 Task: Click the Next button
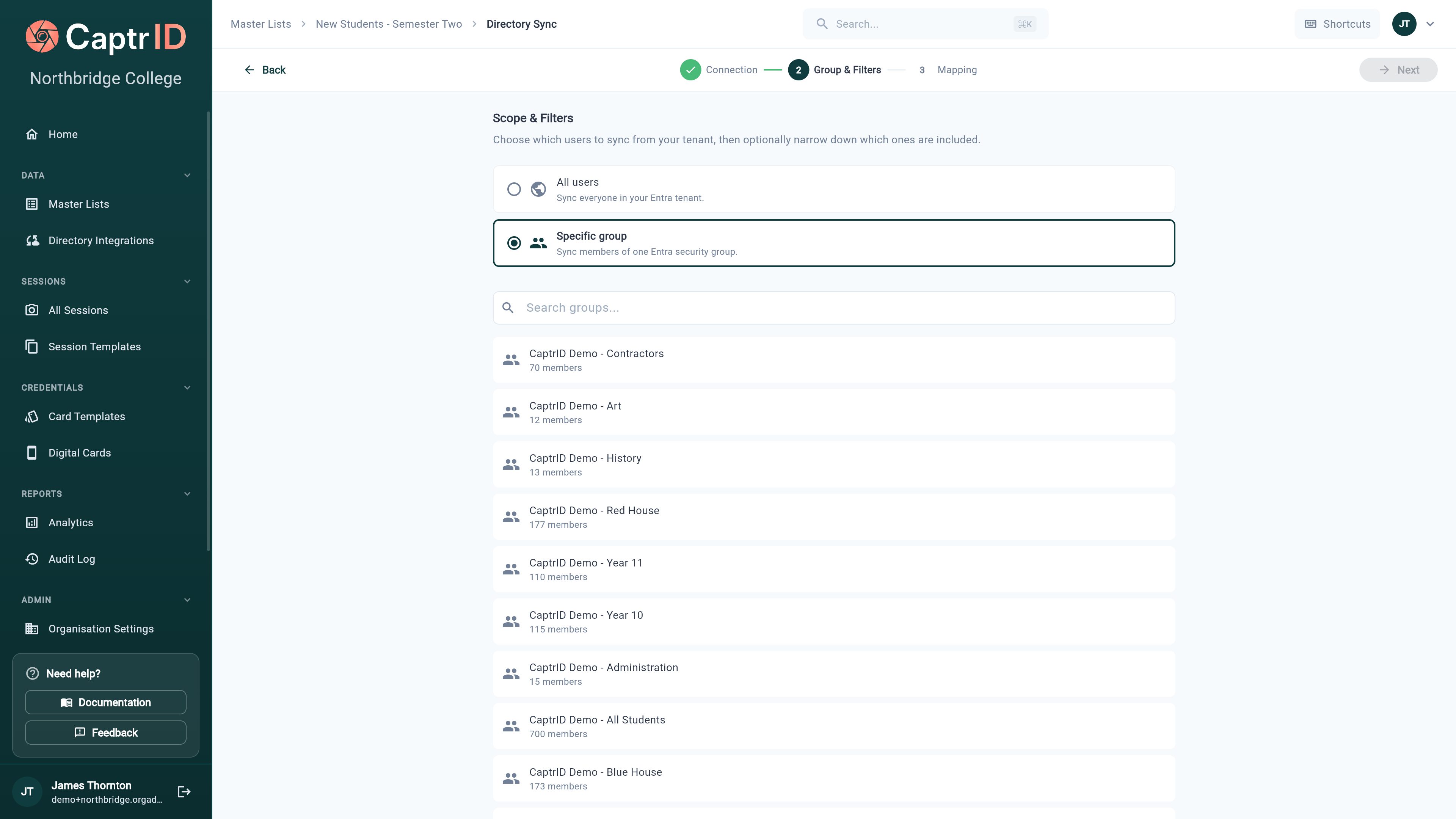pyautogui.click(x=1398, y=69)
